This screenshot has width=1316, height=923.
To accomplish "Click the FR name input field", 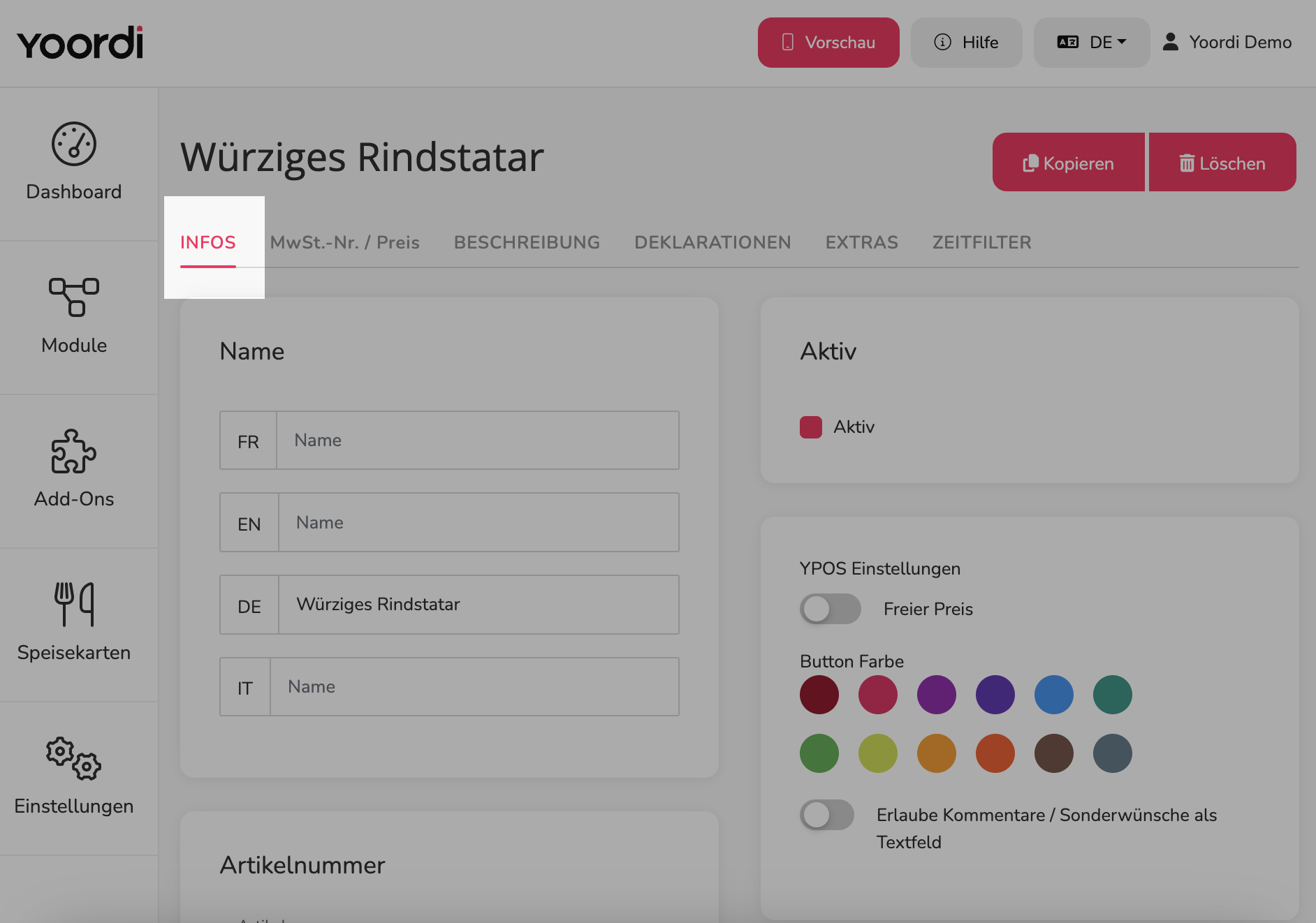I will pyautogui.click(x=478, y=440).
